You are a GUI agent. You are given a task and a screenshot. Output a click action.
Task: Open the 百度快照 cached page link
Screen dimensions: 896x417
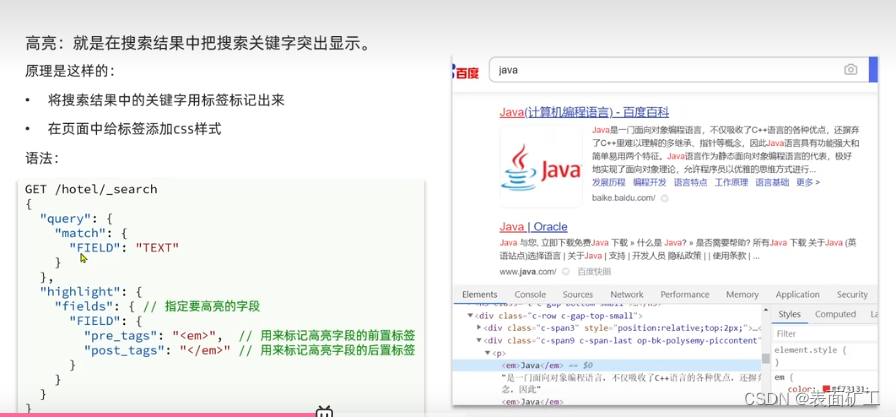[594, 271]
